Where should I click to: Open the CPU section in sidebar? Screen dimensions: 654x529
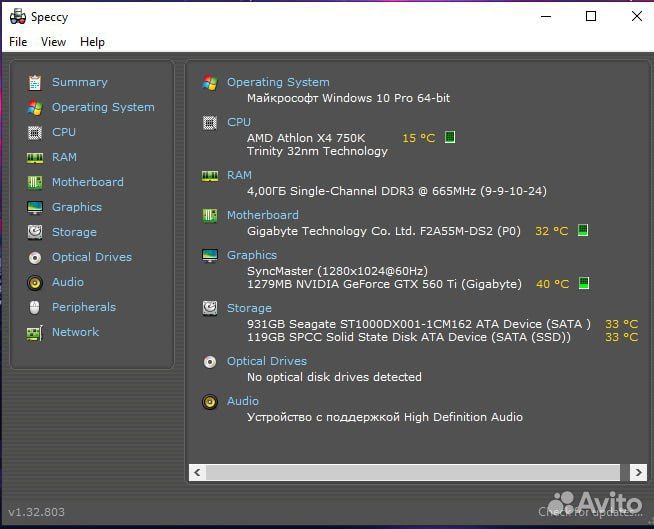(64, 132)
